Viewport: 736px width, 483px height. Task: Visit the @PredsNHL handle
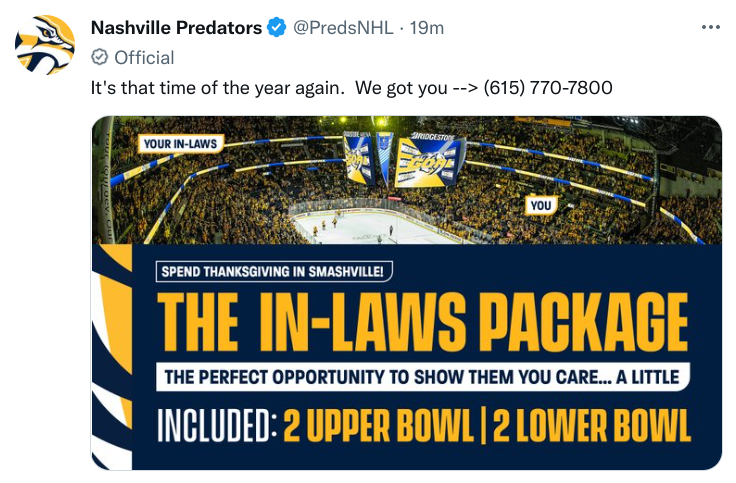coord(343,28)
